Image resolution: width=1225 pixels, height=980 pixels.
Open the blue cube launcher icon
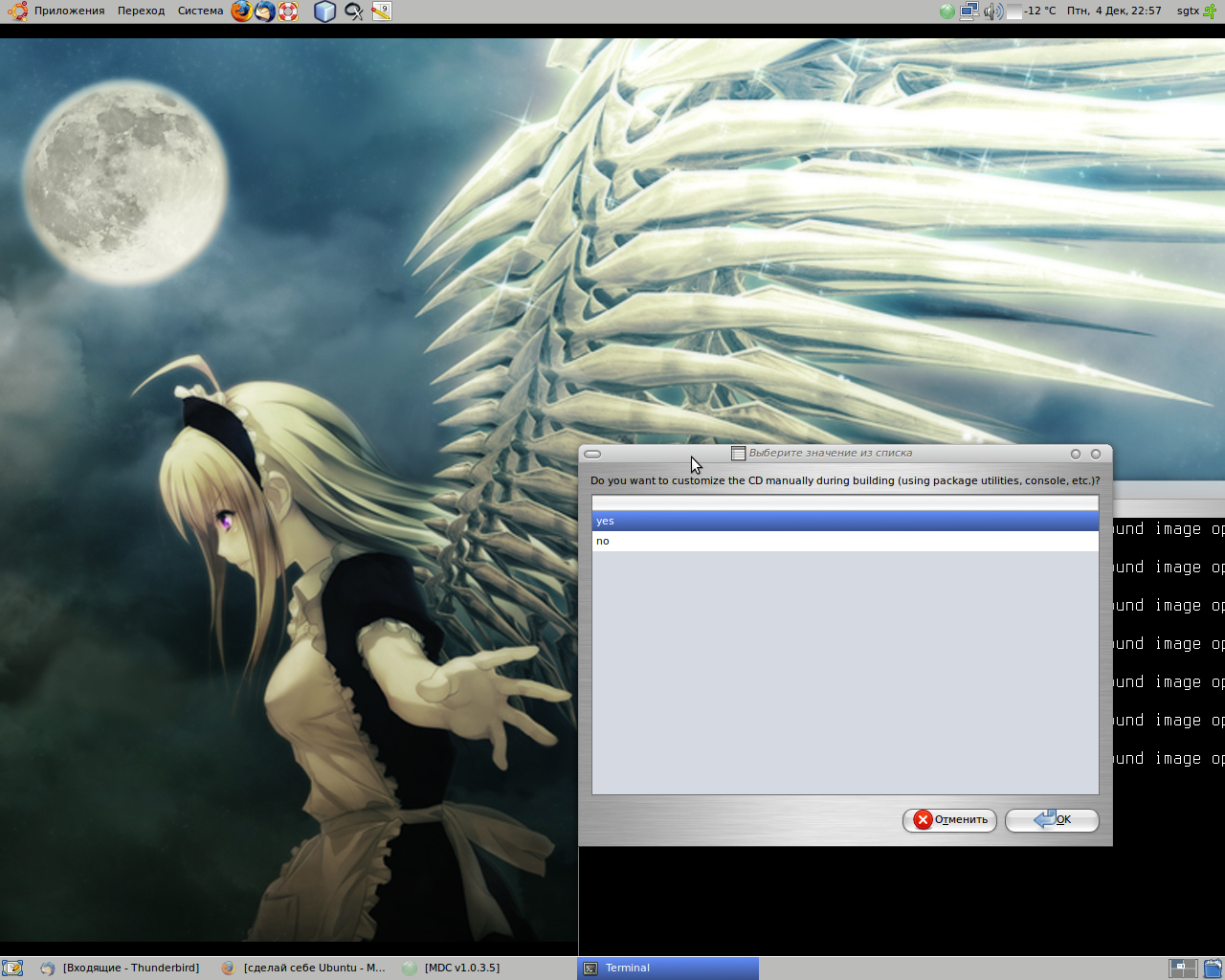tap(325, 11)
